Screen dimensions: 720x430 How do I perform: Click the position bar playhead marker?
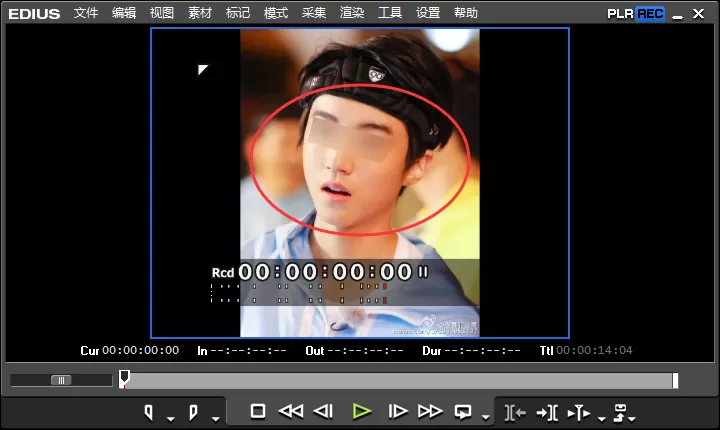pyautogui.click(x=124, y=378)
